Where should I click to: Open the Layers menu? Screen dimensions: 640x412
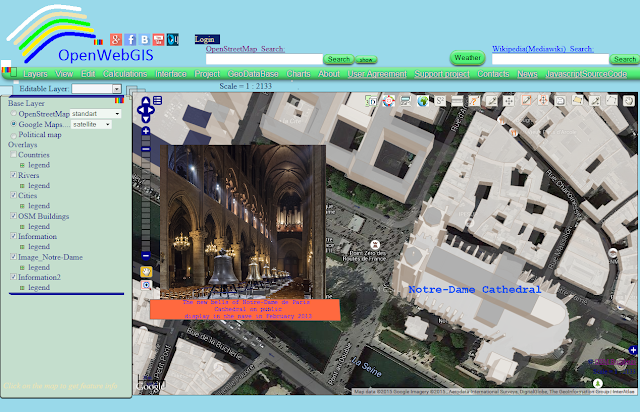tap(35, 74)
